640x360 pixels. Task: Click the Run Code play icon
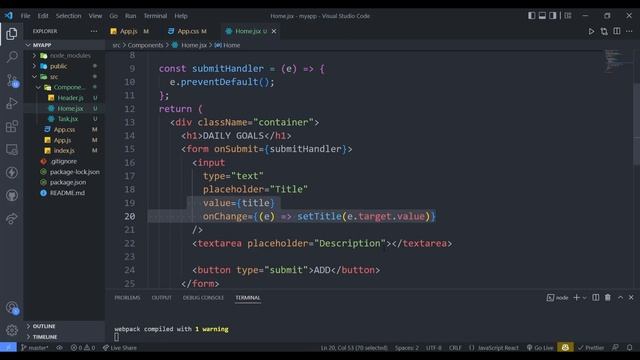[591, 31]
